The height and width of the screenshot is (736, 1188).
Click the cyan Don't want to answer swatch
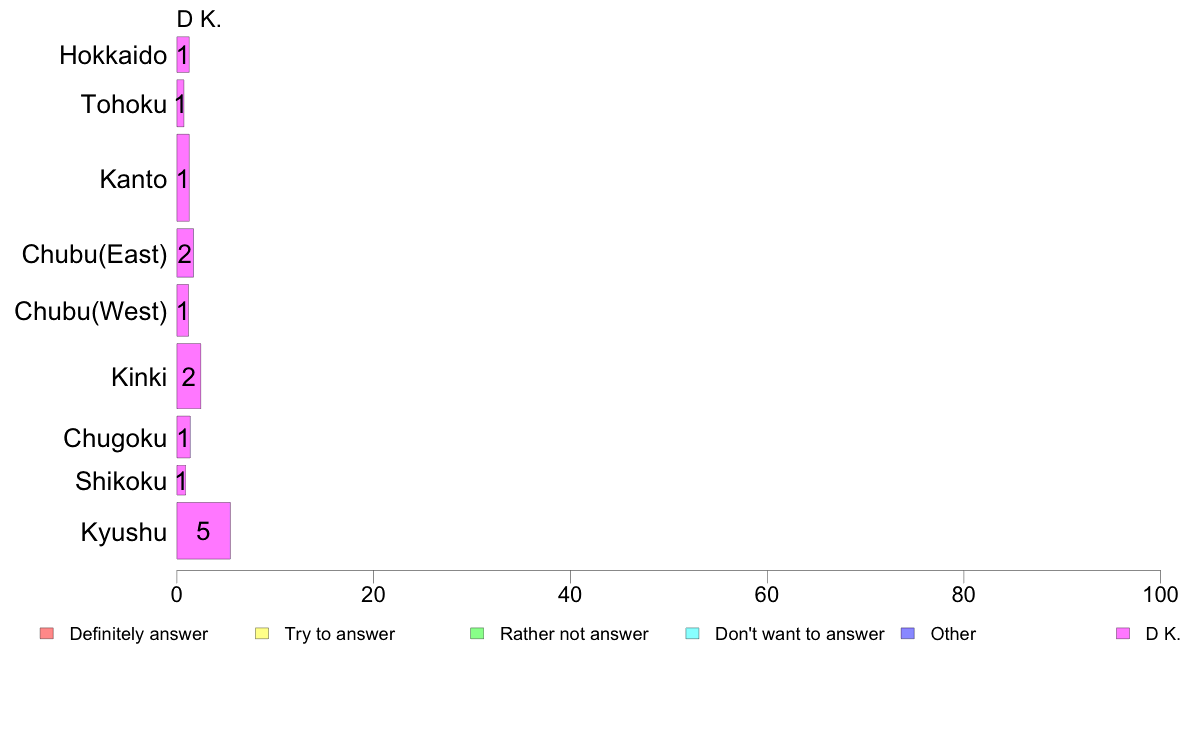(x=692, y=634)
